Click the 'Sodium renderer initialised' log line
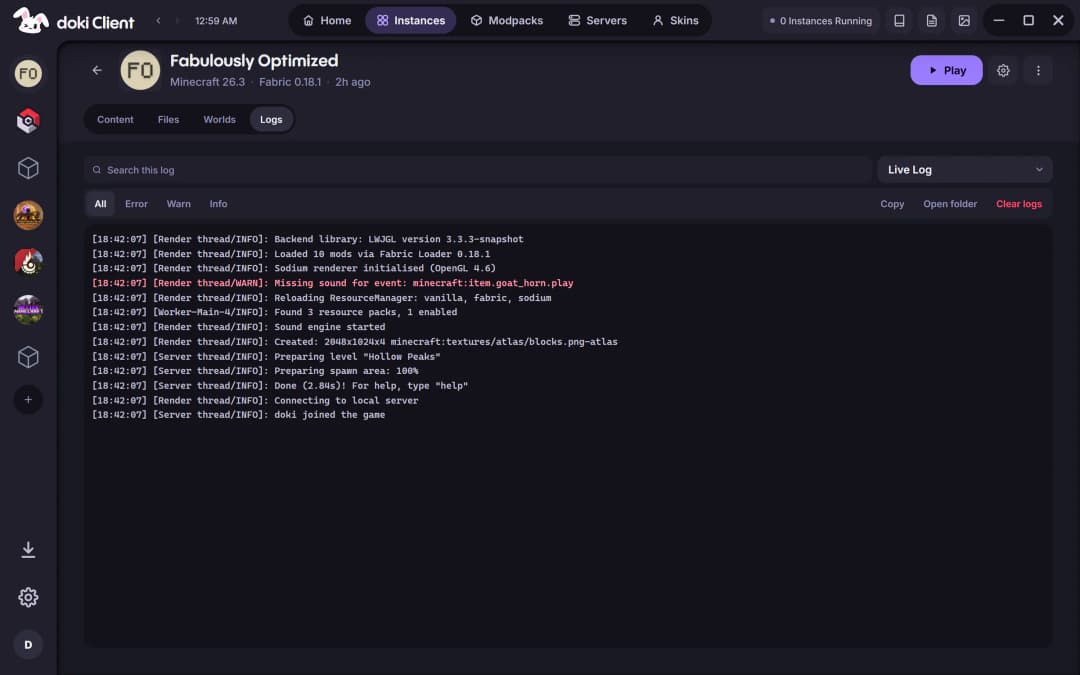This screenshot has width=1080, height=675. coord(293,269)
